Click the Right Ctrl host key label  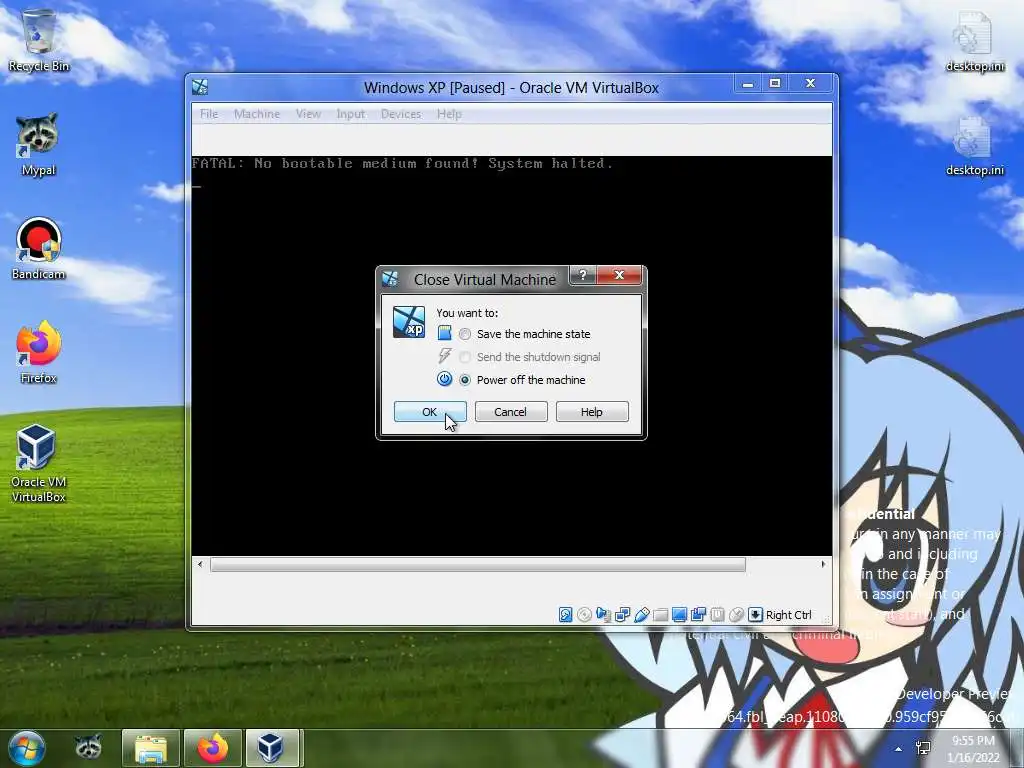pos(788,615)
